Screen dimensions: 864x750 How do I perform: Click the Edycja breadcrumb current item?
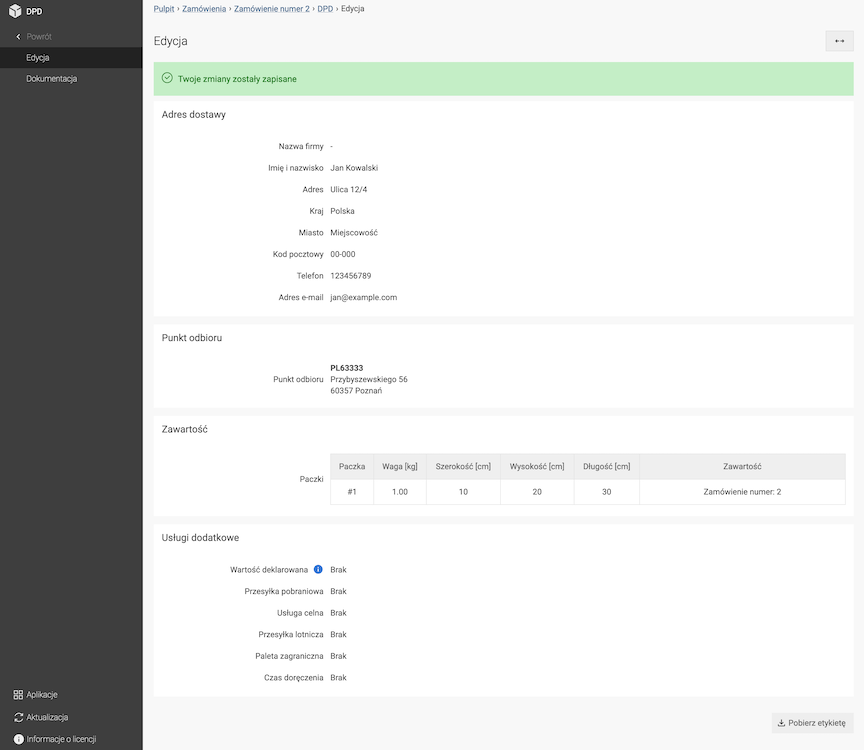tap(353, 9)
